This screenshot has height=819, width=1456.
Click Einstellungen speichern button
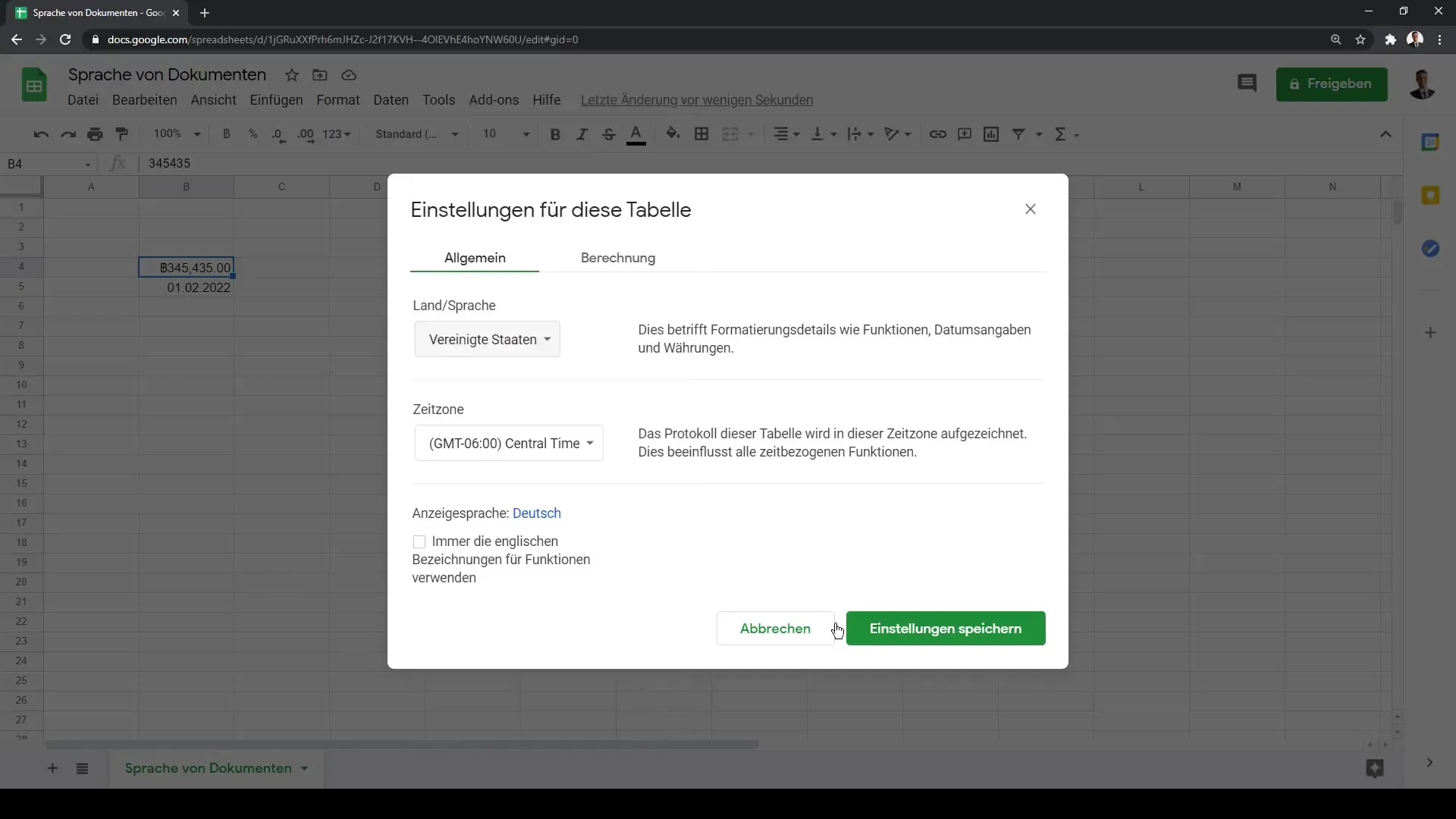click(x=946, y=629)
